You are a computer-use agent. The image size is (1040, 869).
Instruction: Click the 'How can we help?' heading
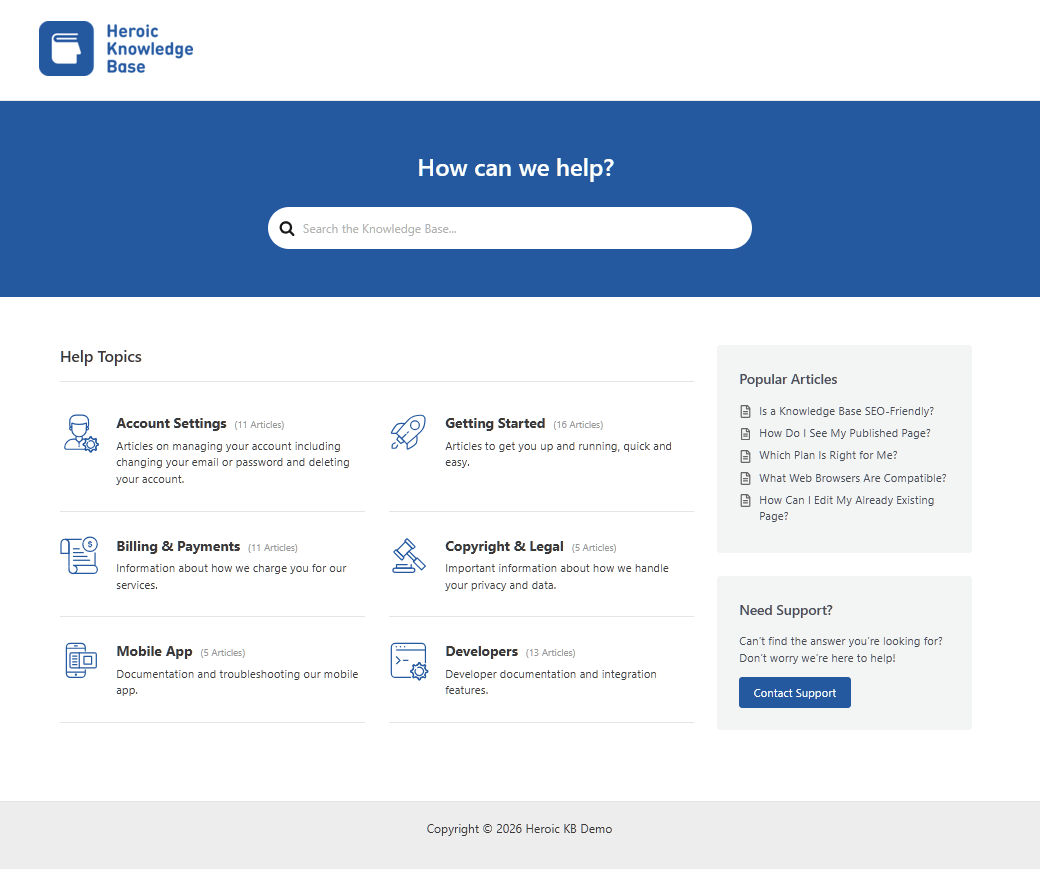(x=516, y=168)
